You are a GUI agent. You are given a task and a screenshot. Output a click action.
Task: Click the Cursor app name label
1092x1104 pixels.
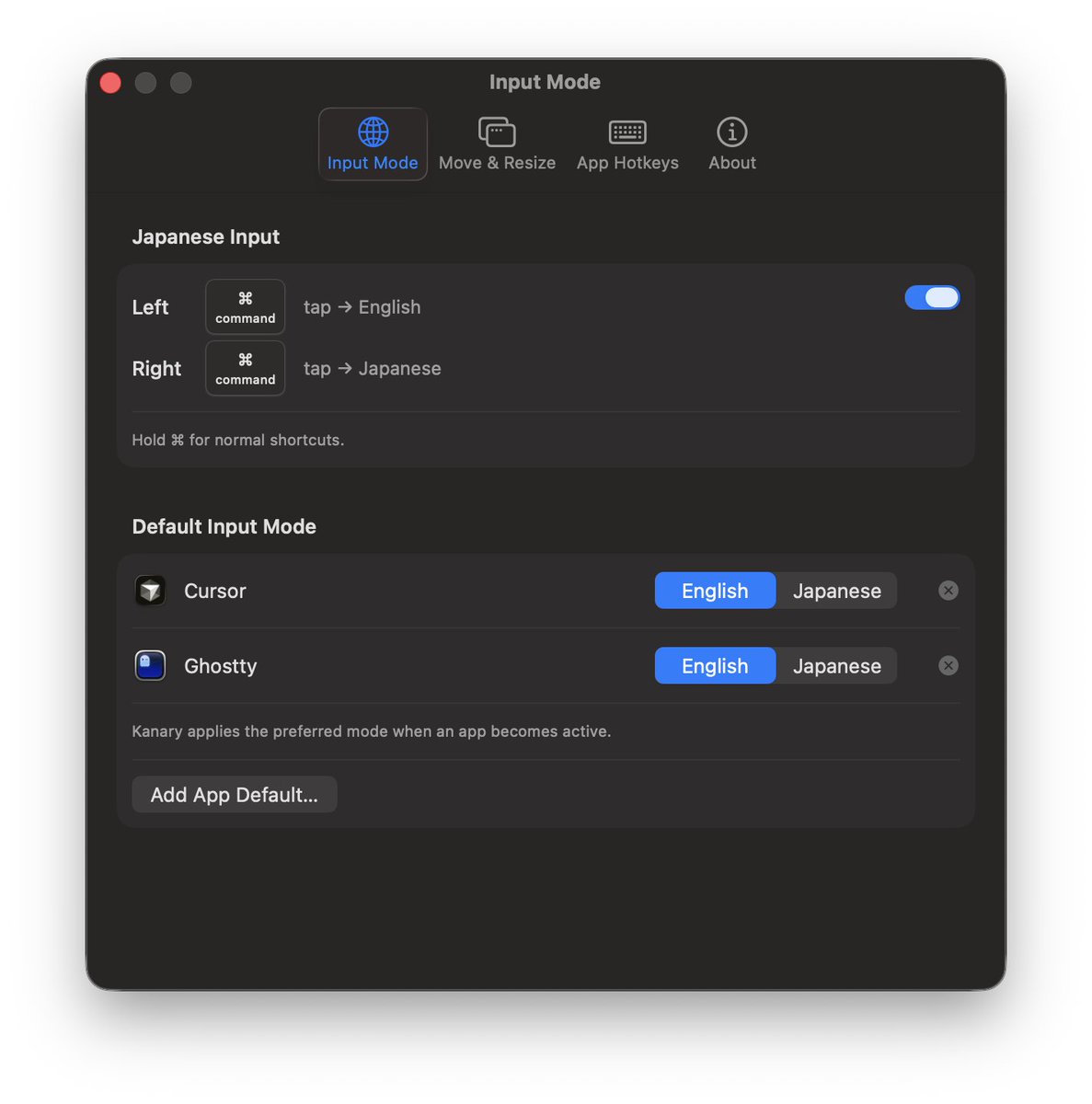[215, 591]
